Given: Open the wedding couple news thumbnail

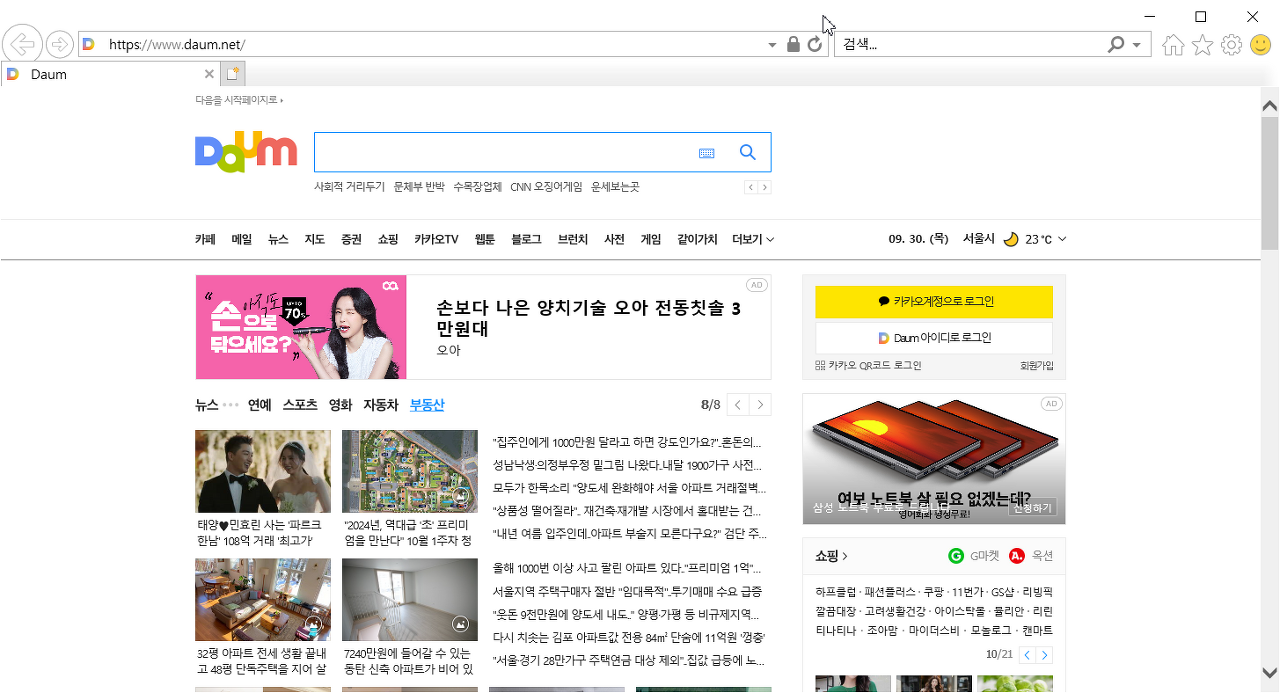Looking at the screenshot, I should click(x=263, y=471).
